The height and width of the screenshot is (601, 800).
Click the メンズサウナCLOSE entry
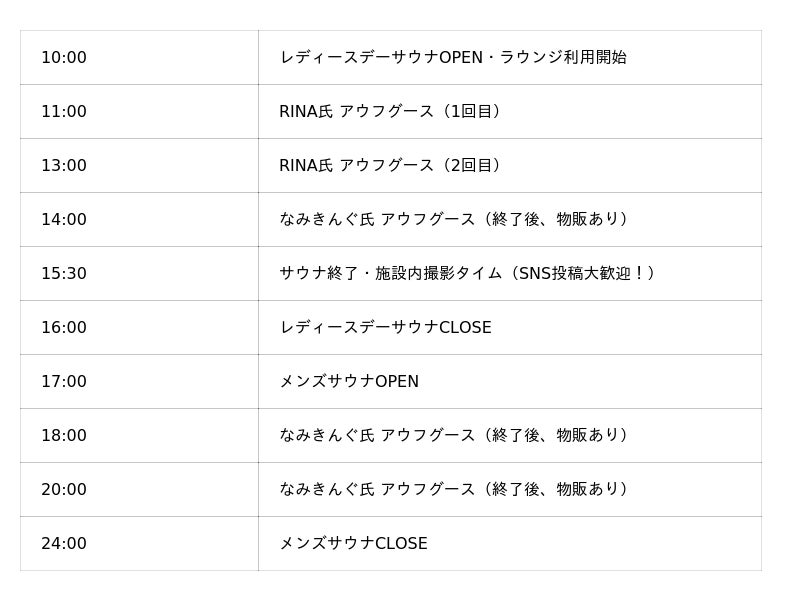coord(353,544)
